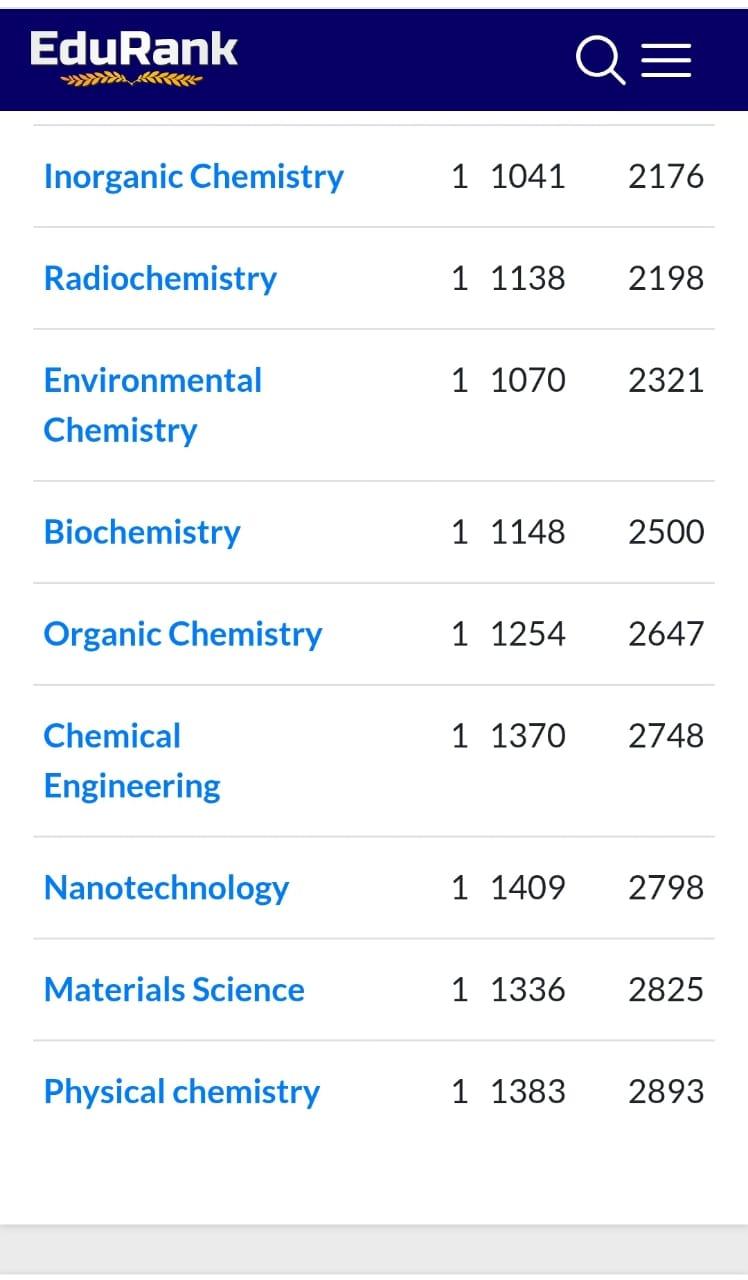The width and height of the screenshot is (748, 1280).
Task: Open the search magnifier icon
Action: 600,60
